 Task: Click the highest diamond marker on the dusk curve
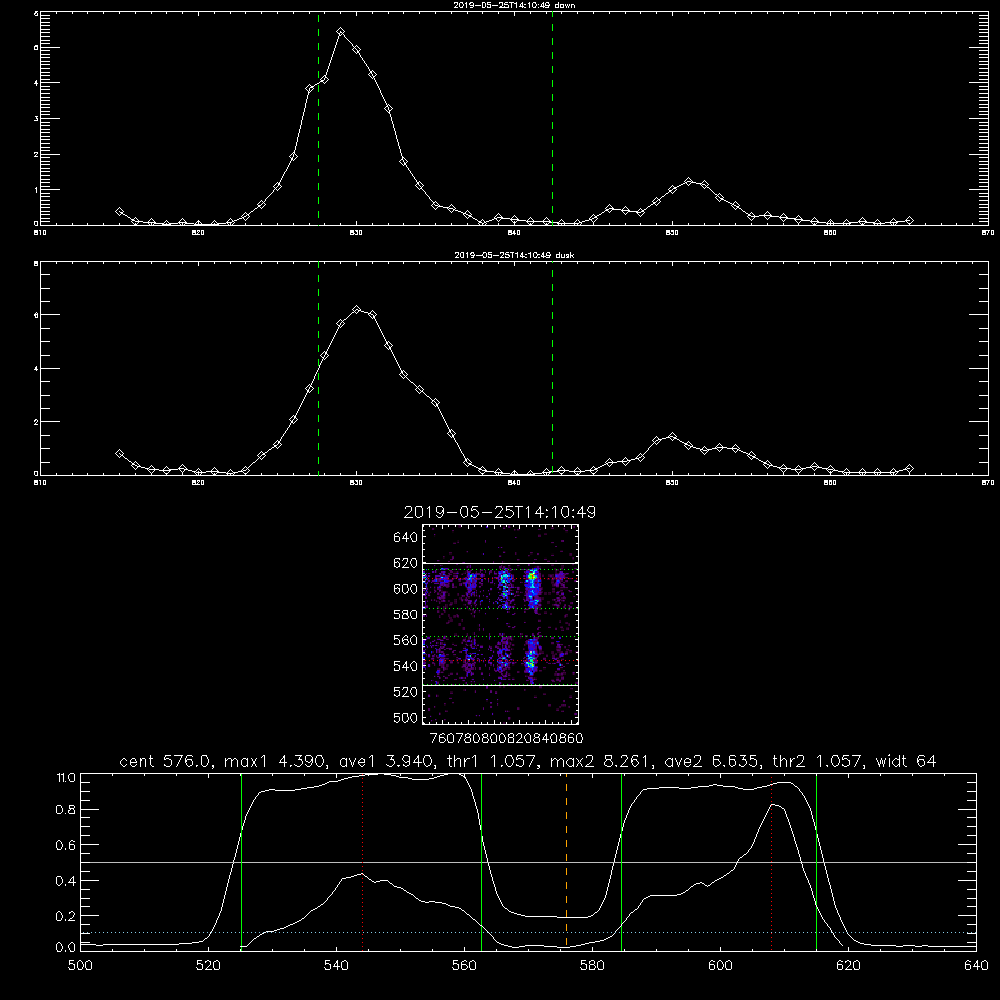point(357,310)
